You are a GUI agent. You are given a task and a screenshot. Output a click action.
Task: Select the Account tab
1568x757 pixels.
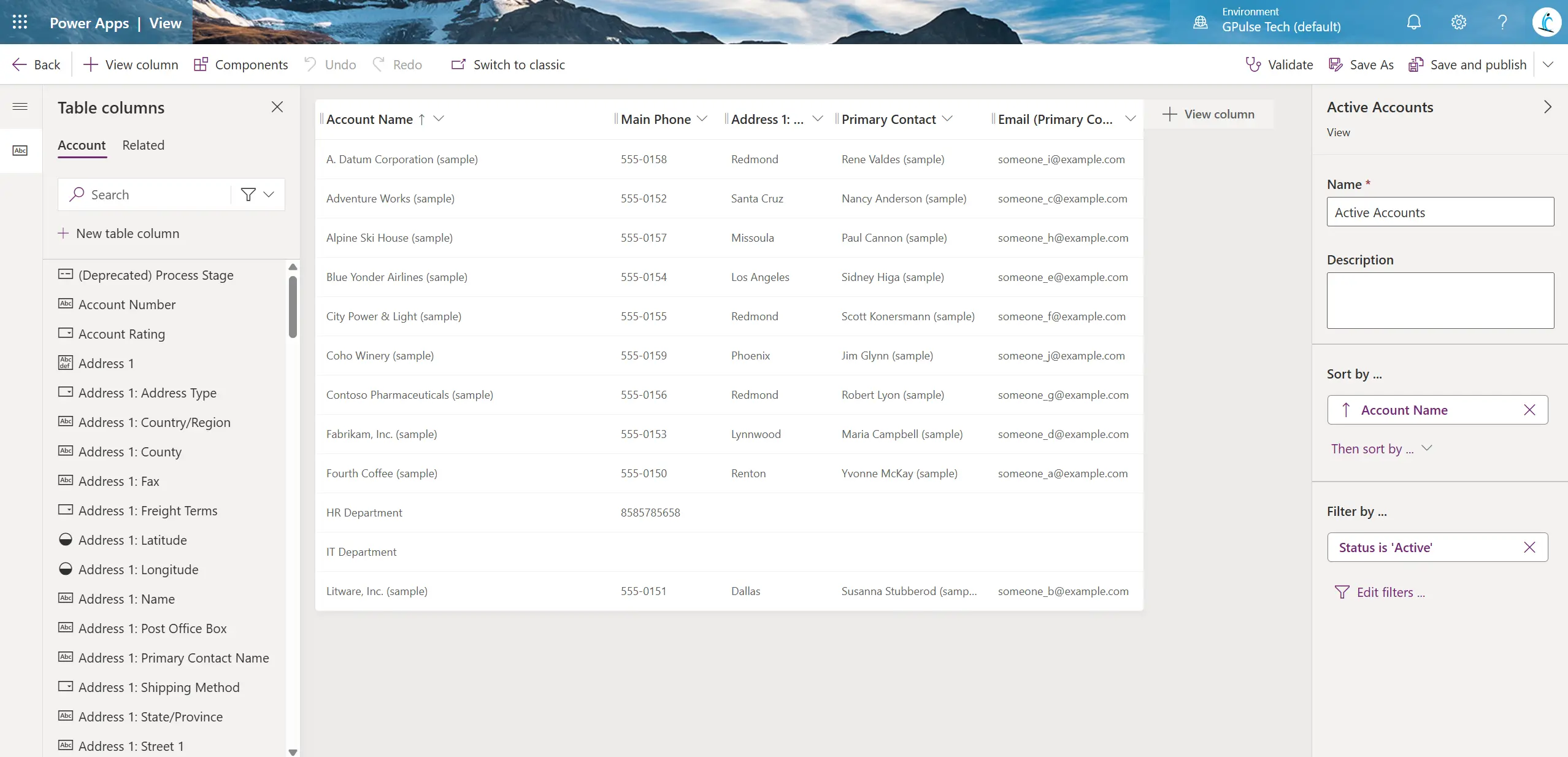[82, 145]
